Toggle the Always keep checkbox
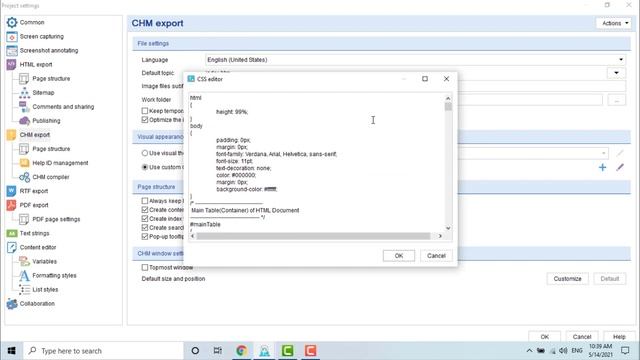Viewport: 640px width, 360px height. point(145,201)
